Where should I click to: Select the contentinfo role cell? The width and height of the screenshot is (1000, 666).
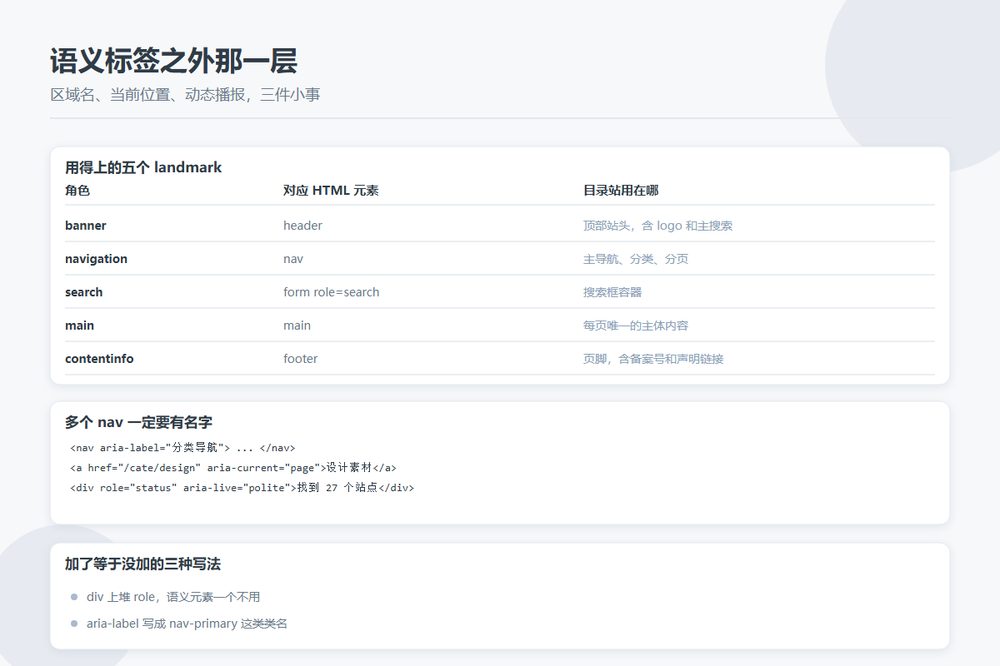[x=99, y=359]
